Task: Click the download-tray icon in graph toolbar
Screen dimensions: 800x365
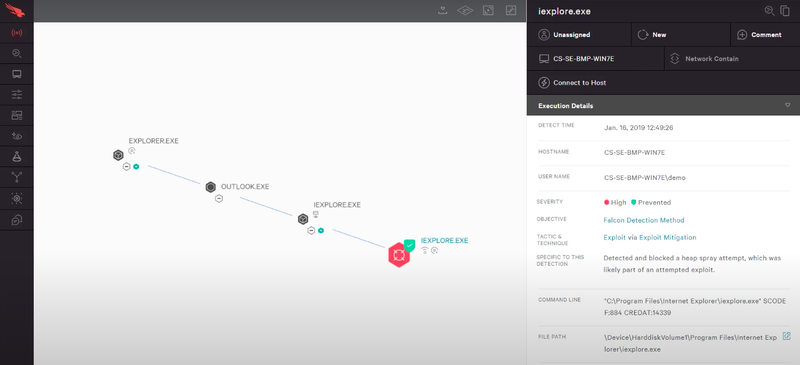Action: 443,10
